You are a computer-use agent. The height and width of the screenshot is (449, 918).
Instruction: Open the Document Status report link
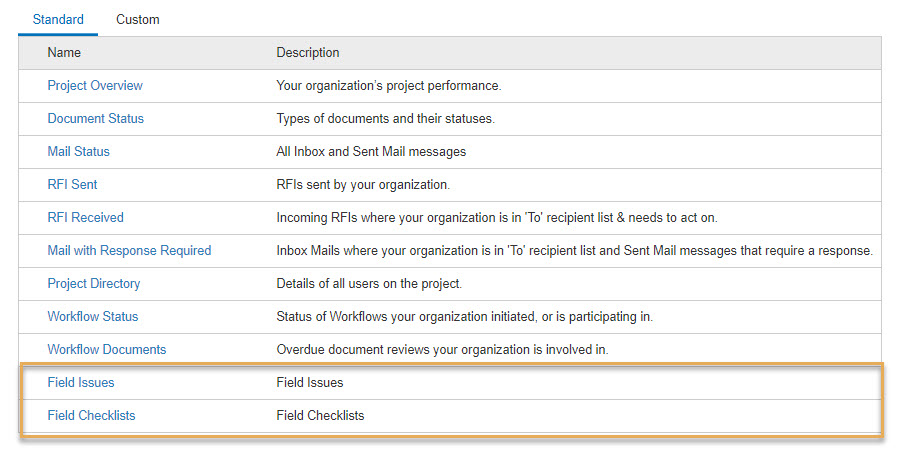[x=95, y=118]
